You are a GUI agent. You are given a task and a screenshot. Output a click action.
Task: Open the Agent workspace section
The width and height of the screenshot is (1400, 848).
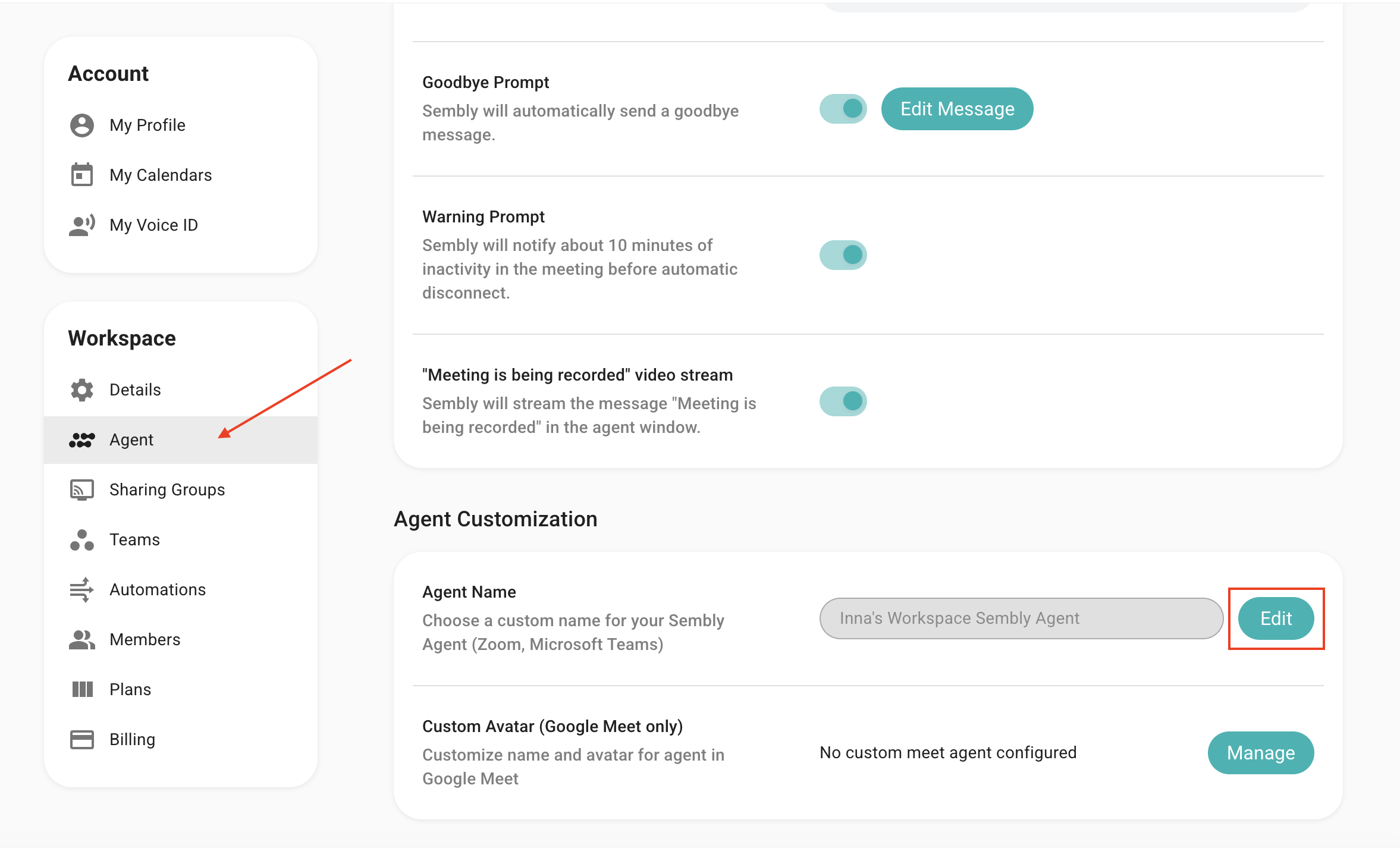pos(131,440)
